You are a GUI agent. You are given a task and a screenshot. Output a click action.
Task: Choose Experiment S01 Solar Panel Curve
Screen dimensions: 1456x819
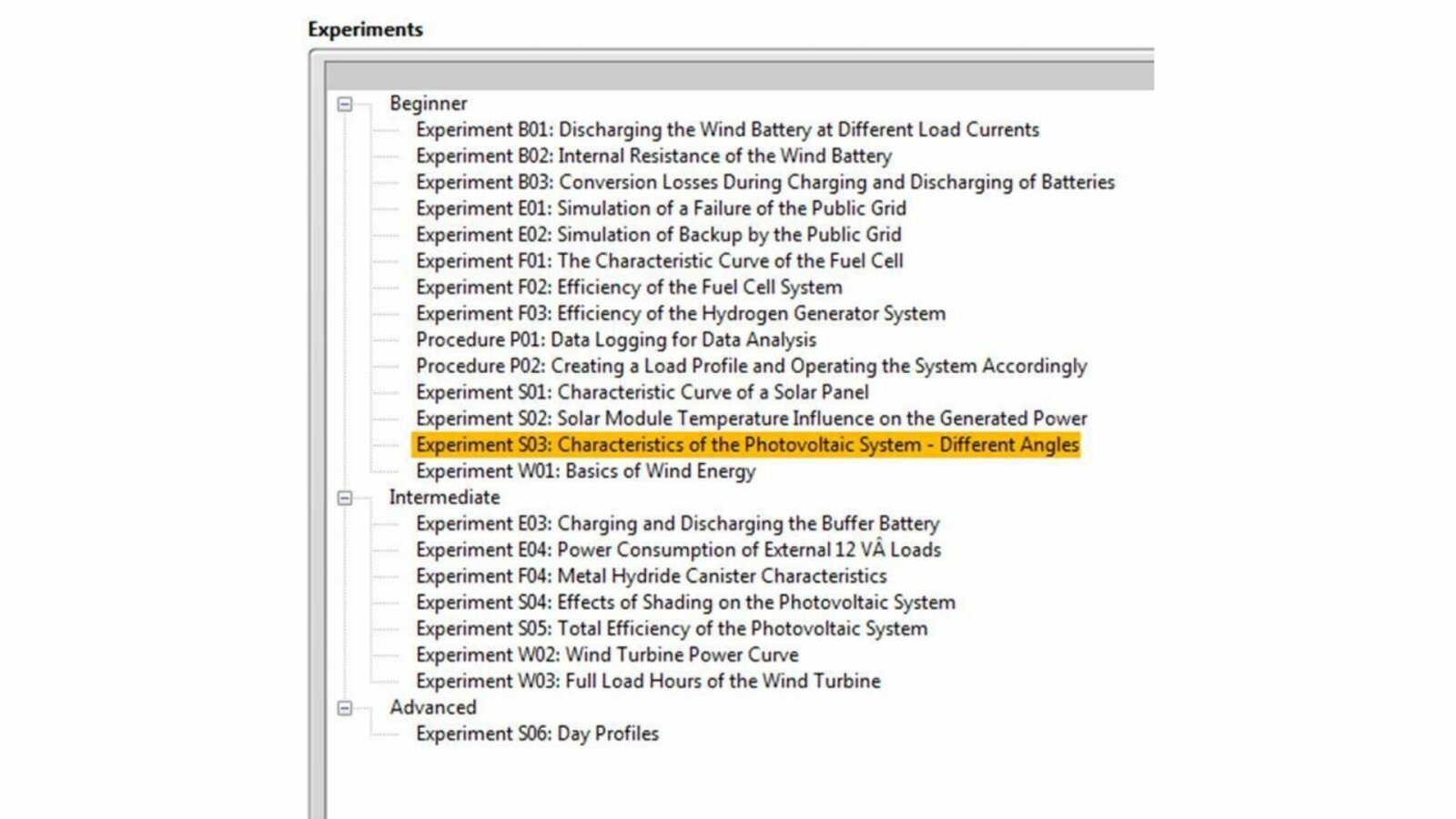(642, 392)
